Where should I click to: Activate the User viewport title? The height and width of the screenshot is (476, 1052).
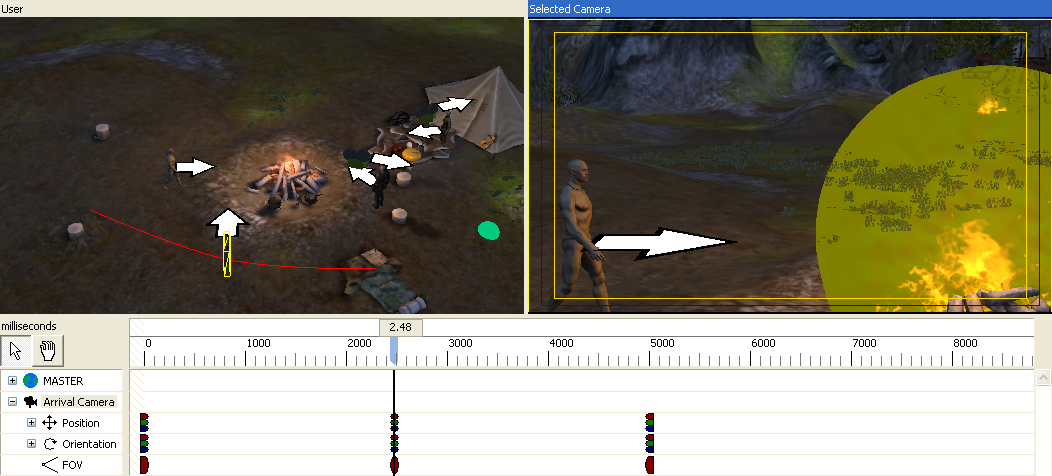click(14, 8)
